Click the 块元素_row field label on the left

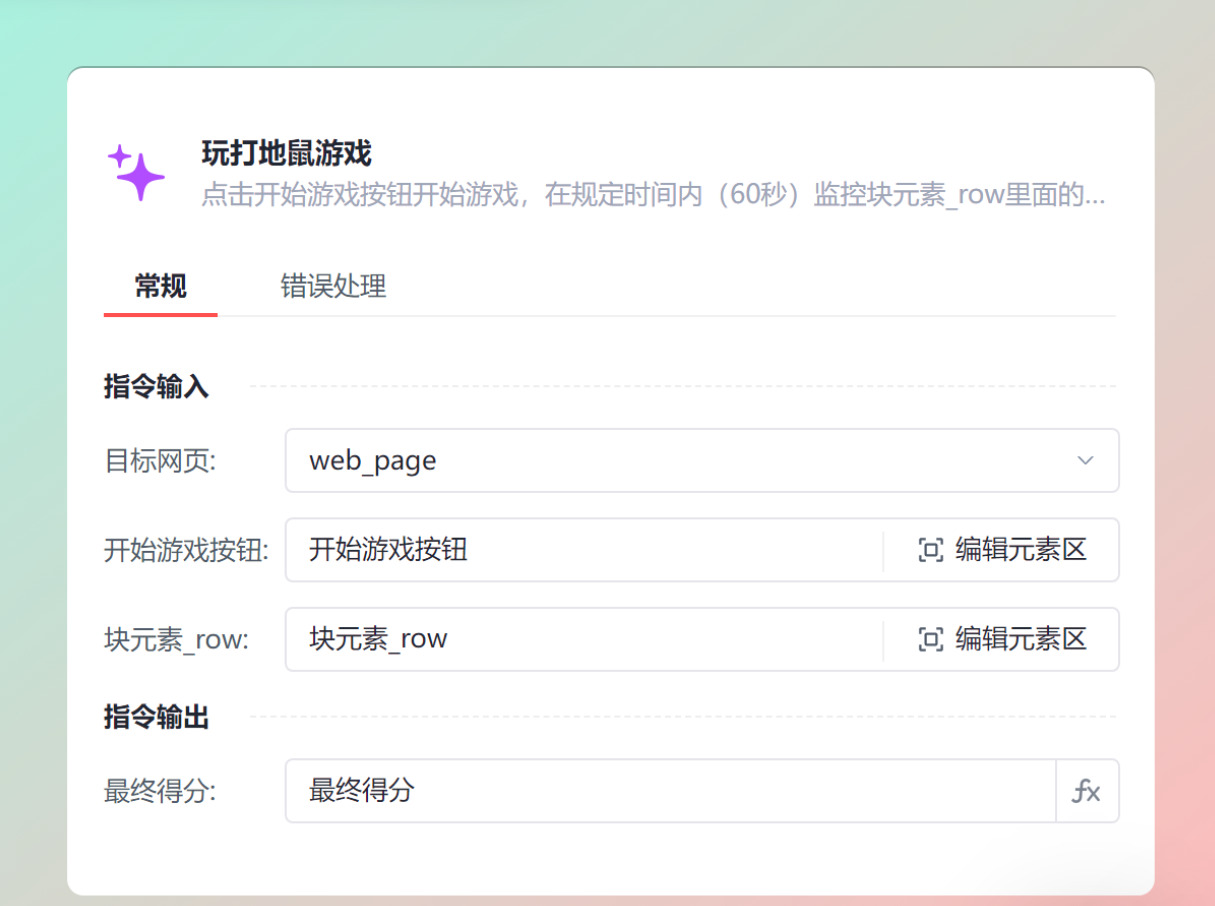(x=176, y=639)
